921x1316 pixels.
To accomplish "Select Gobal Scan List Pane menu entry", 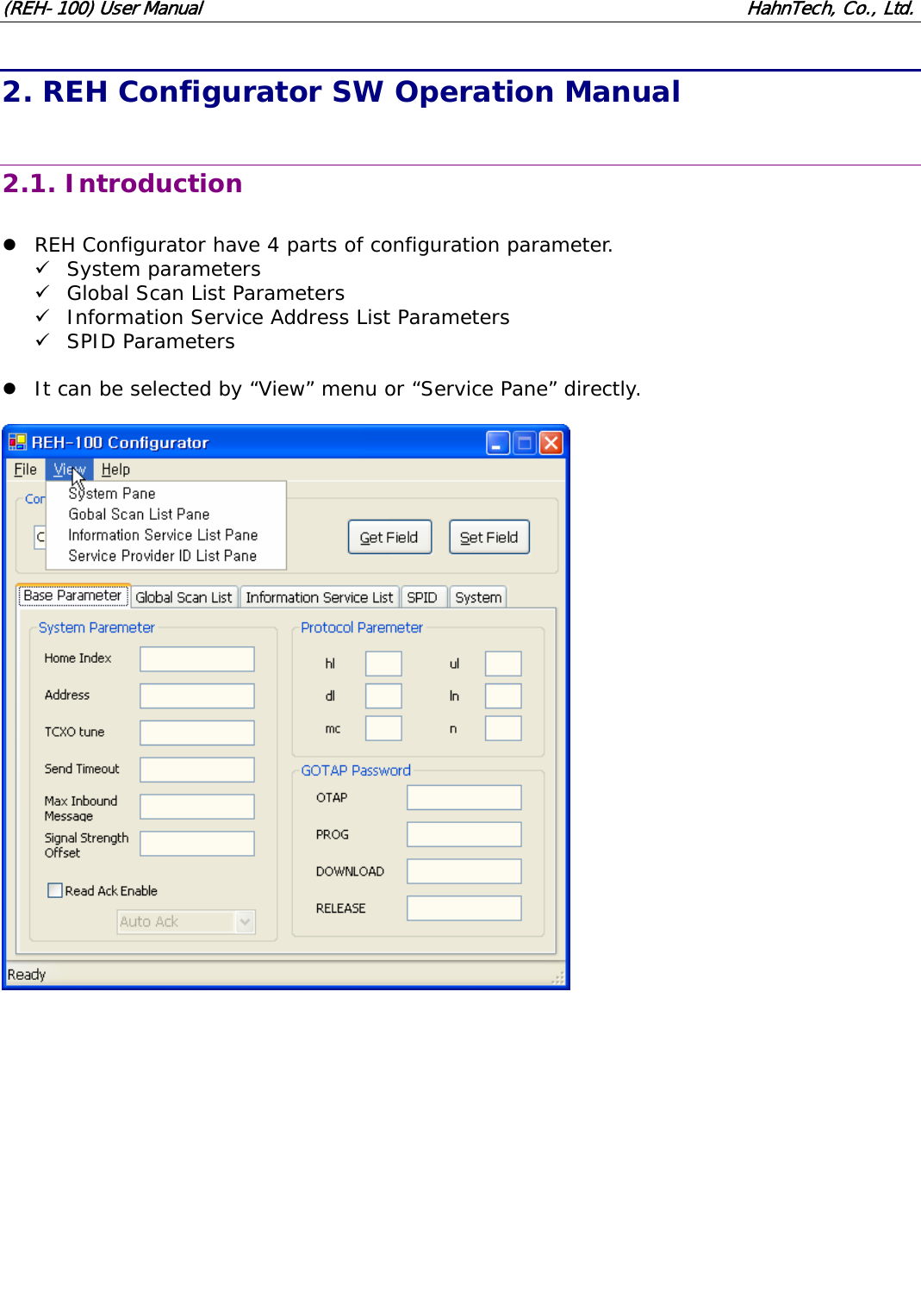I will [x=138, y=514].
